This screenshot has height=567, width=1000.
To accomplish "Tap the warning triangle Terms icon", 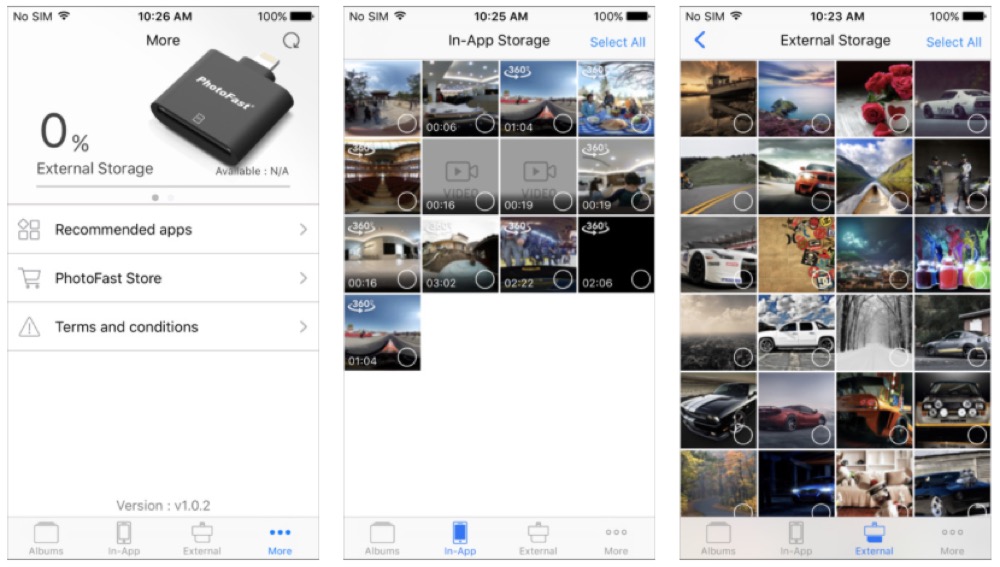I will tap(29, 327).
